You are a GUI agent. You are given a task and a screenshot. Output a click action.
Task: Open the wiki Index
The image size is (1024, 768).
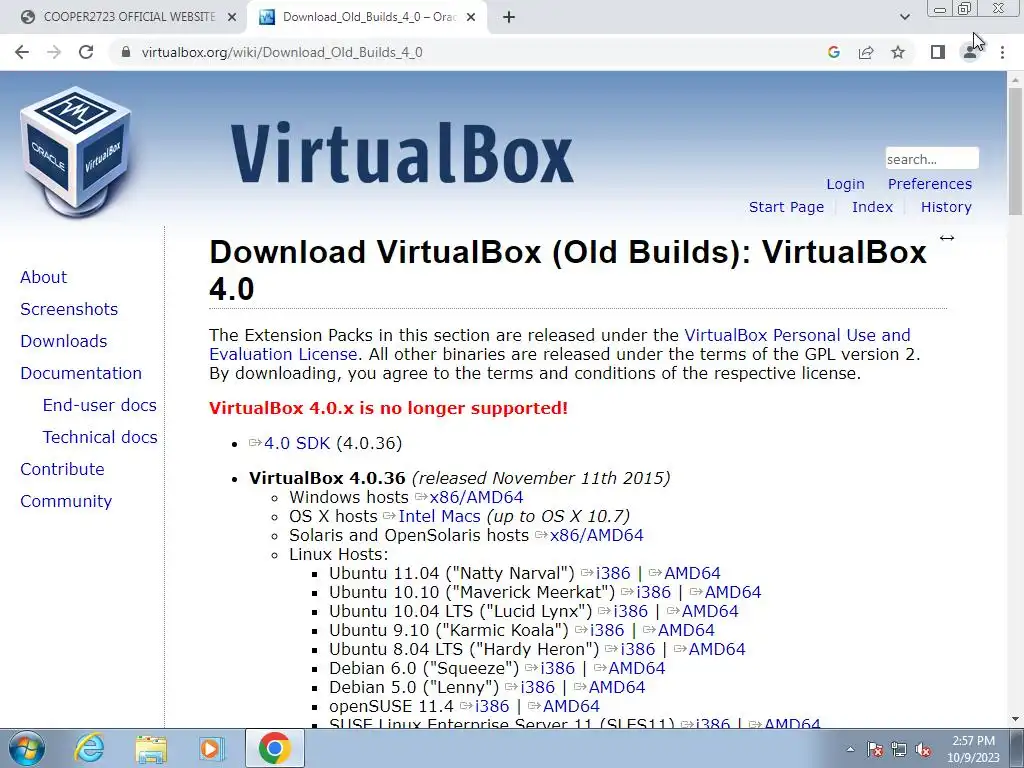click(872, 207)
